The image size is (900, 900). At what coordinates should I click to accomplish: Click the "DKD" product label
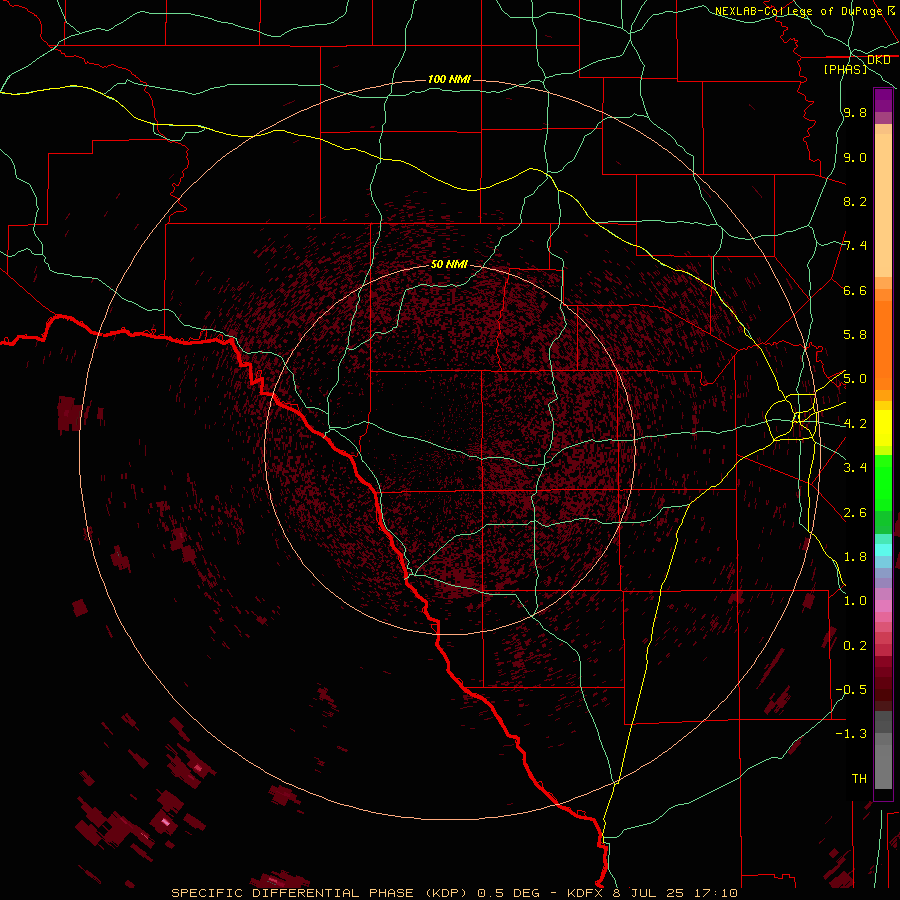[x=878, y=60]
